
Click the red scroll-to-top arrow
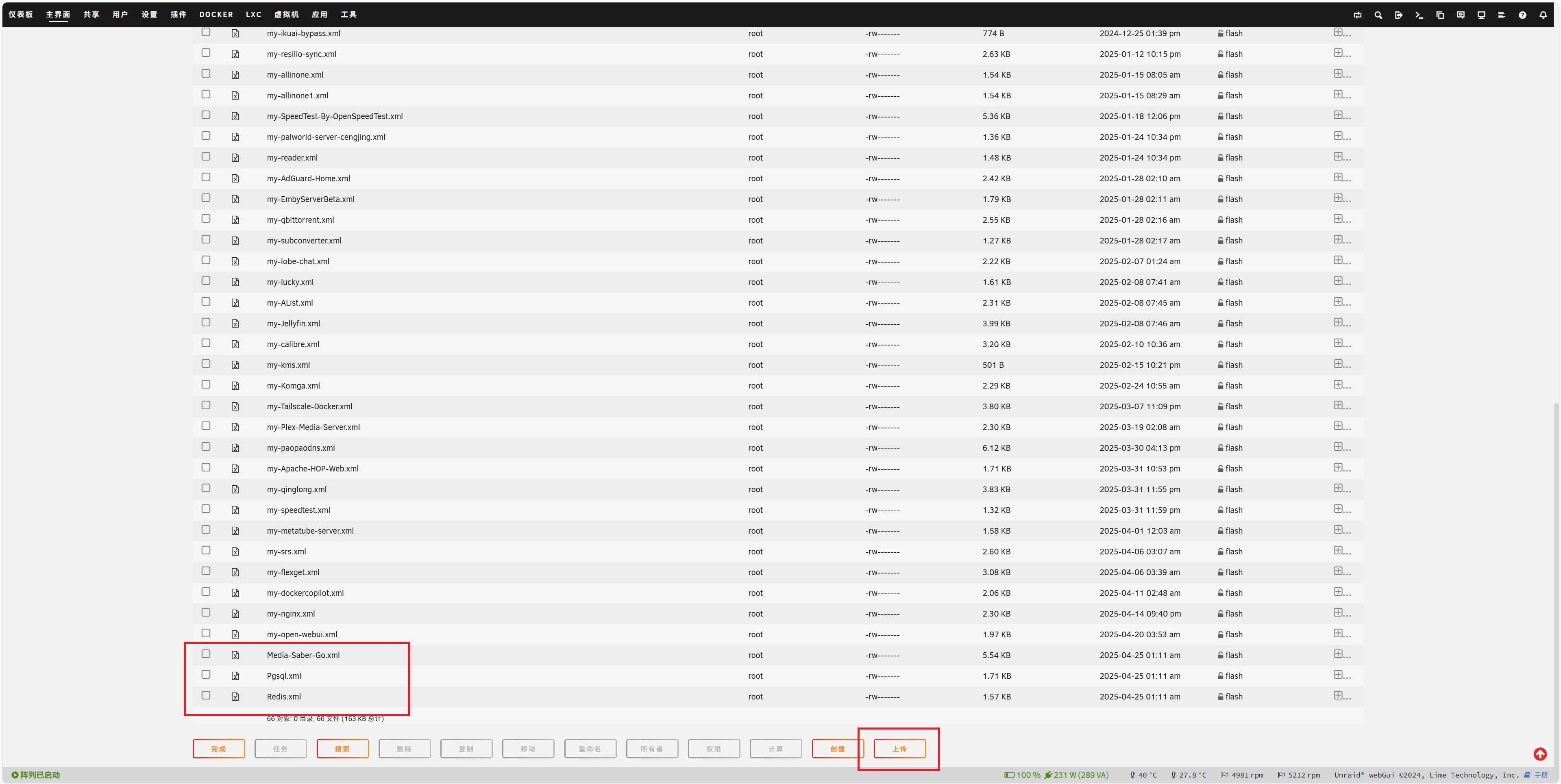pyautogui.click(x=1540, y=754)
